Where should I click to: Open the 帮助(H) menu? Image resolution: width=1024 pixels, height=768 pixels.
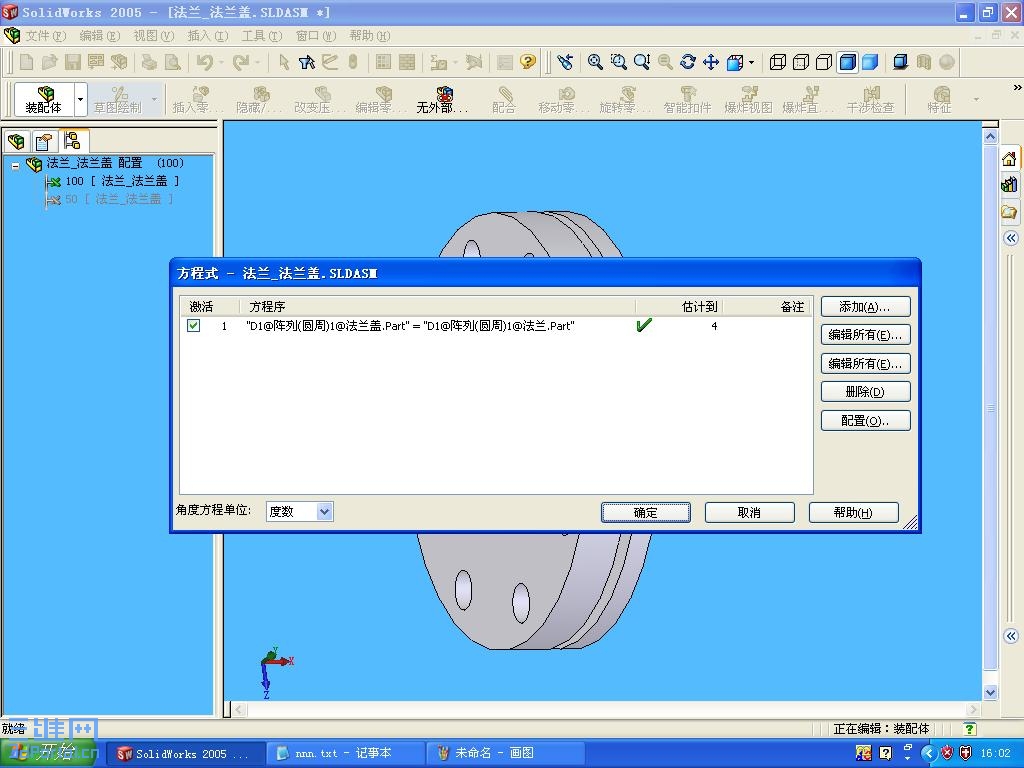click(x=369, y=35)
